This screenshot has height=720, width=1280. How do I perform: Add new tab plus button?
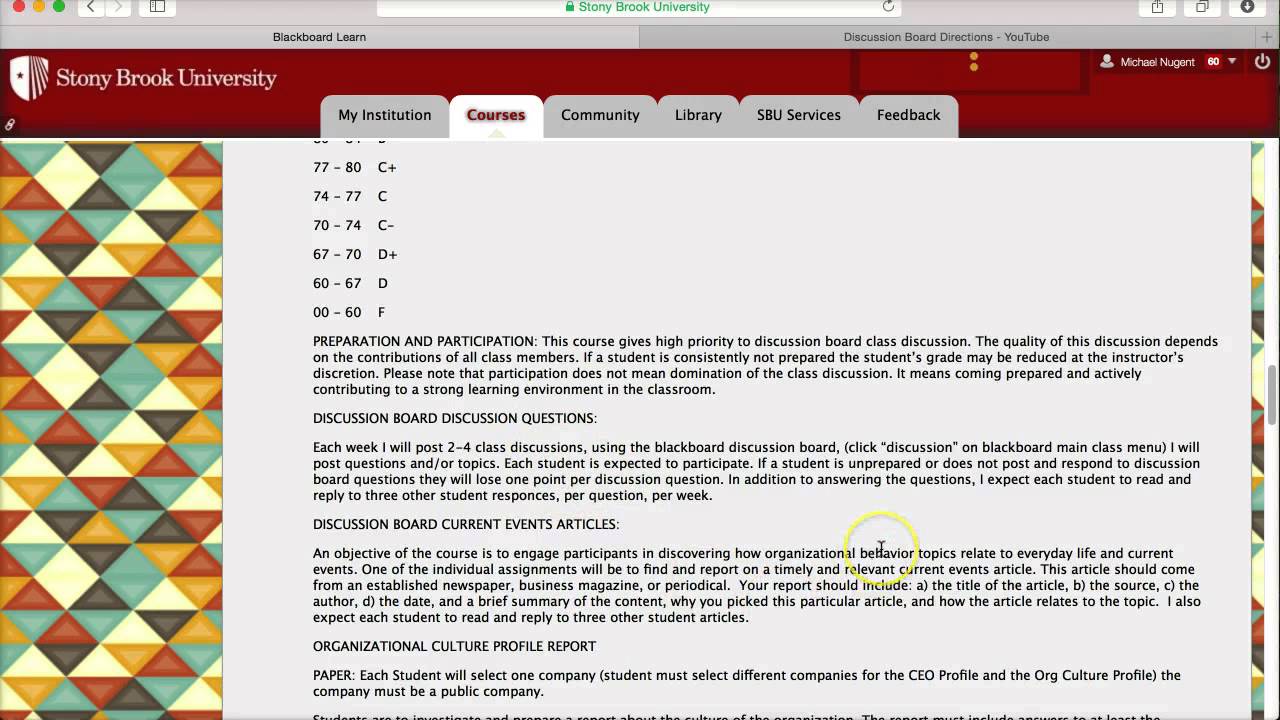pos(1266,37)
